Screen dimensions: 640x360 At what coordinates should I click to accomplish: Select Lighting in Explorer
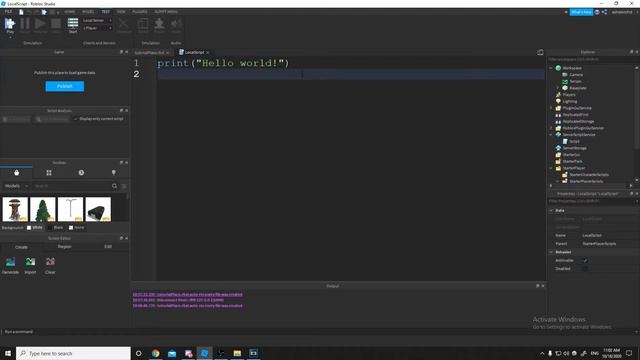coord(570,101)
